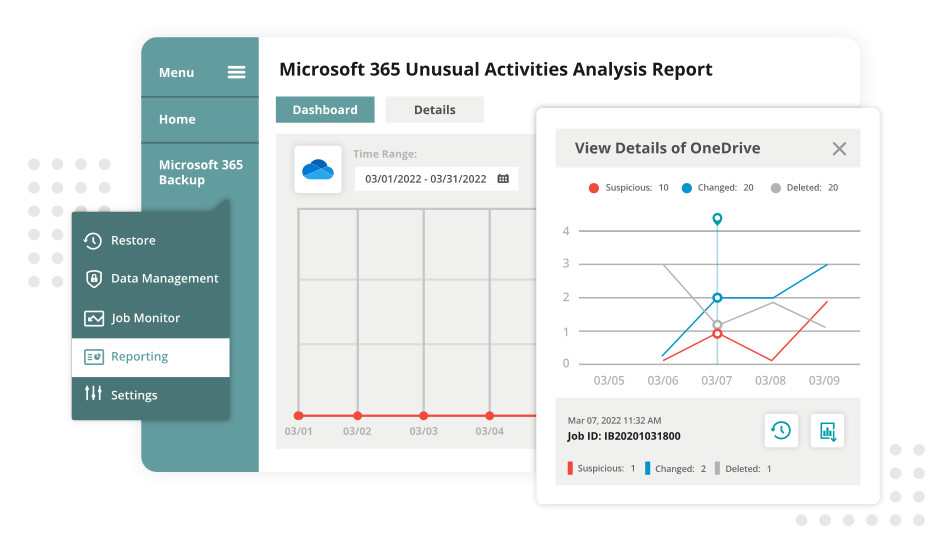Click the red data point at 03/03
950x554 pixels.
click(424, 416)
